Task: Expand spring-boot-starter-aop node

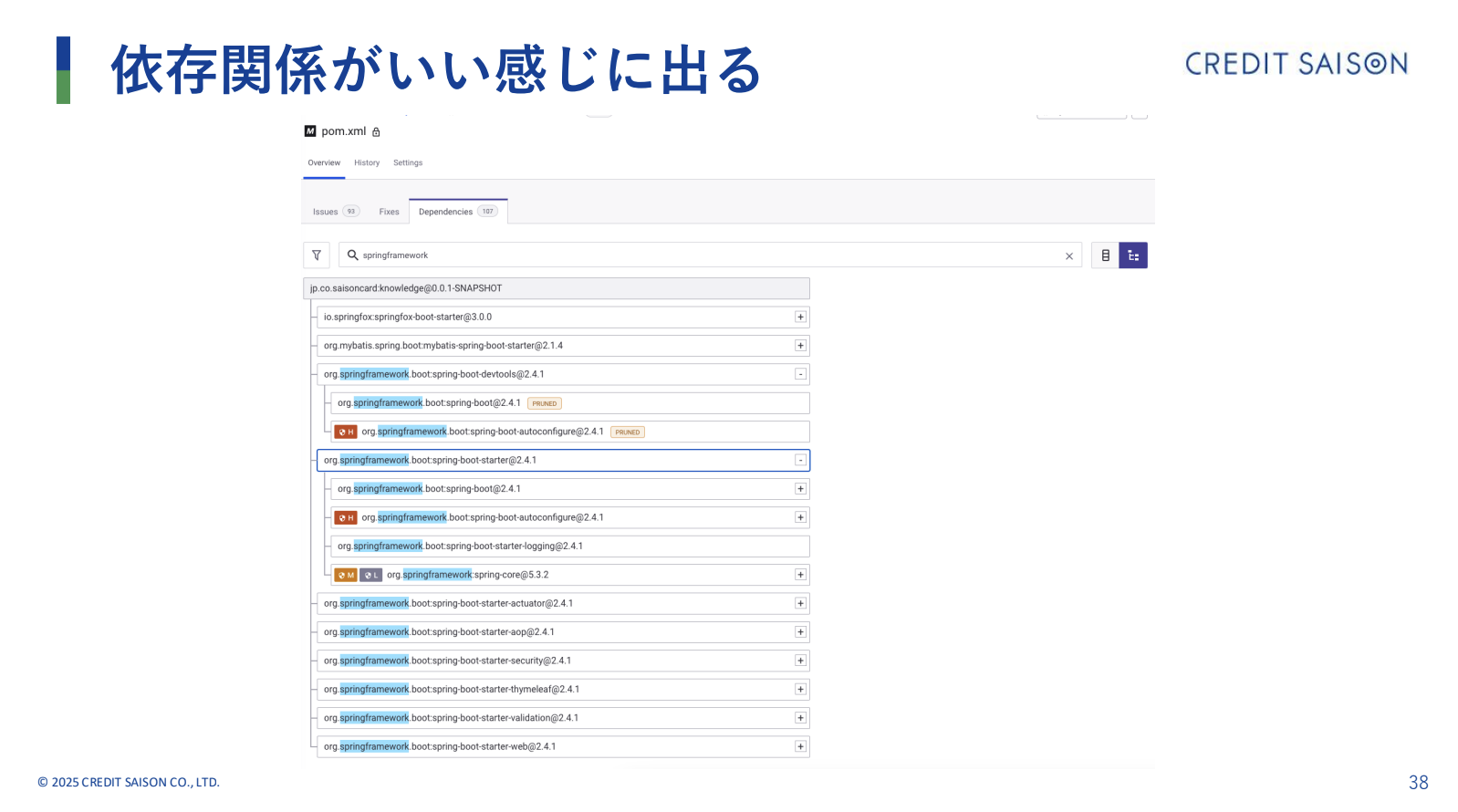Action: click(x=800, y=632)
